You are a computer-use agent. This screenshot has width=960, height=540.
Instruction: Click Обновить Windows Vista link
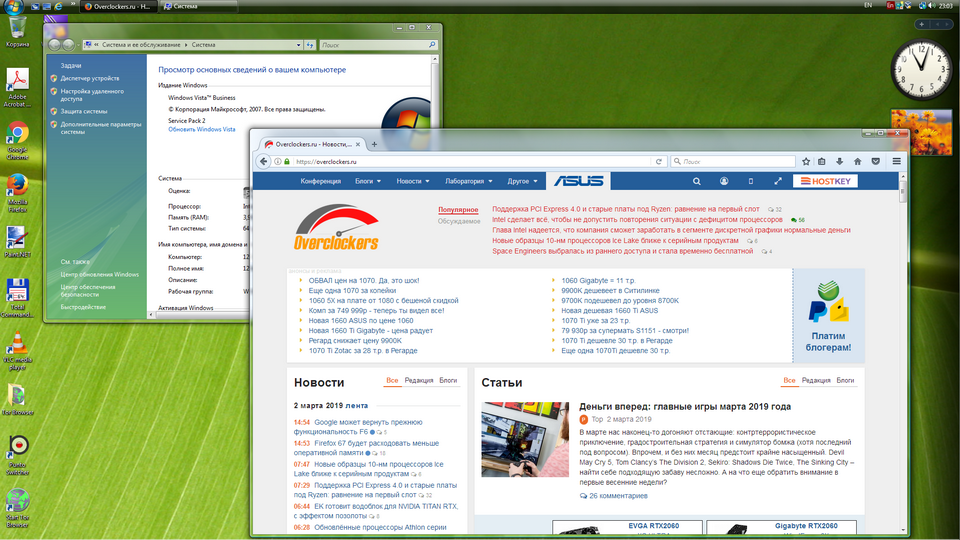coord(201,129)
